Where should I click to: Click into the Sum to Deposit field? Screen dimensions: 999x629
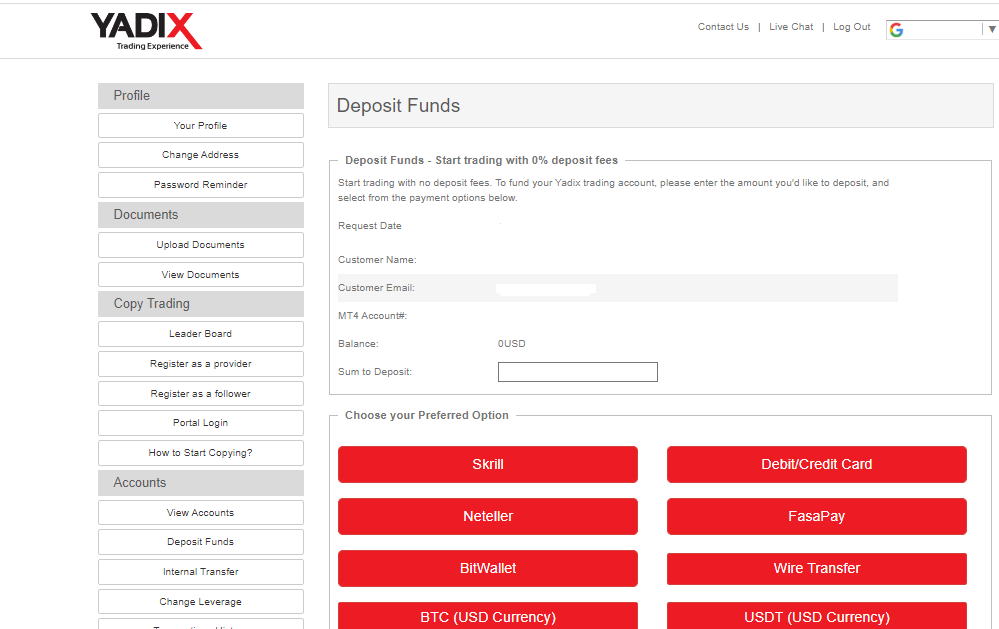point(577,372)
